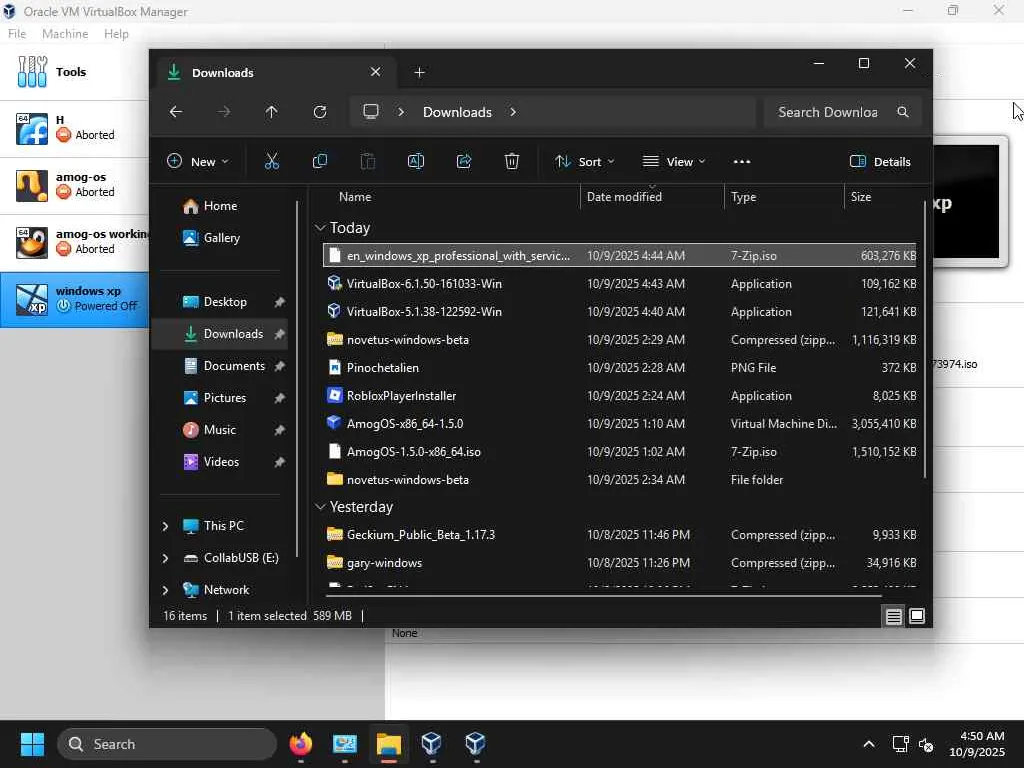Screen dimensions: 1024x768
Task: Click the file list vertical scrollbar
Action: tap(925, 340)
